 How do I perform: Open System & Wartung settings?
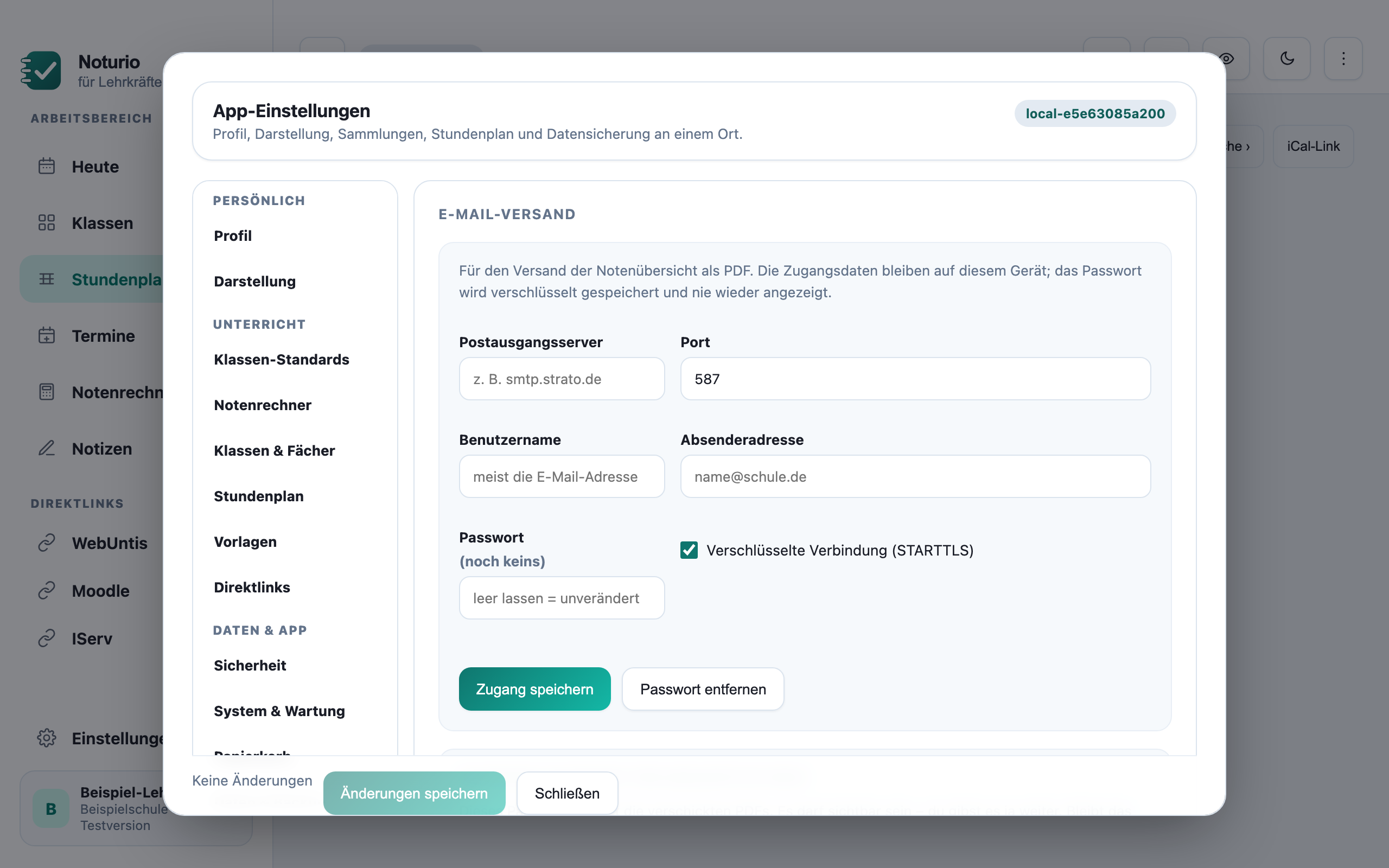(x=295, y=711)
